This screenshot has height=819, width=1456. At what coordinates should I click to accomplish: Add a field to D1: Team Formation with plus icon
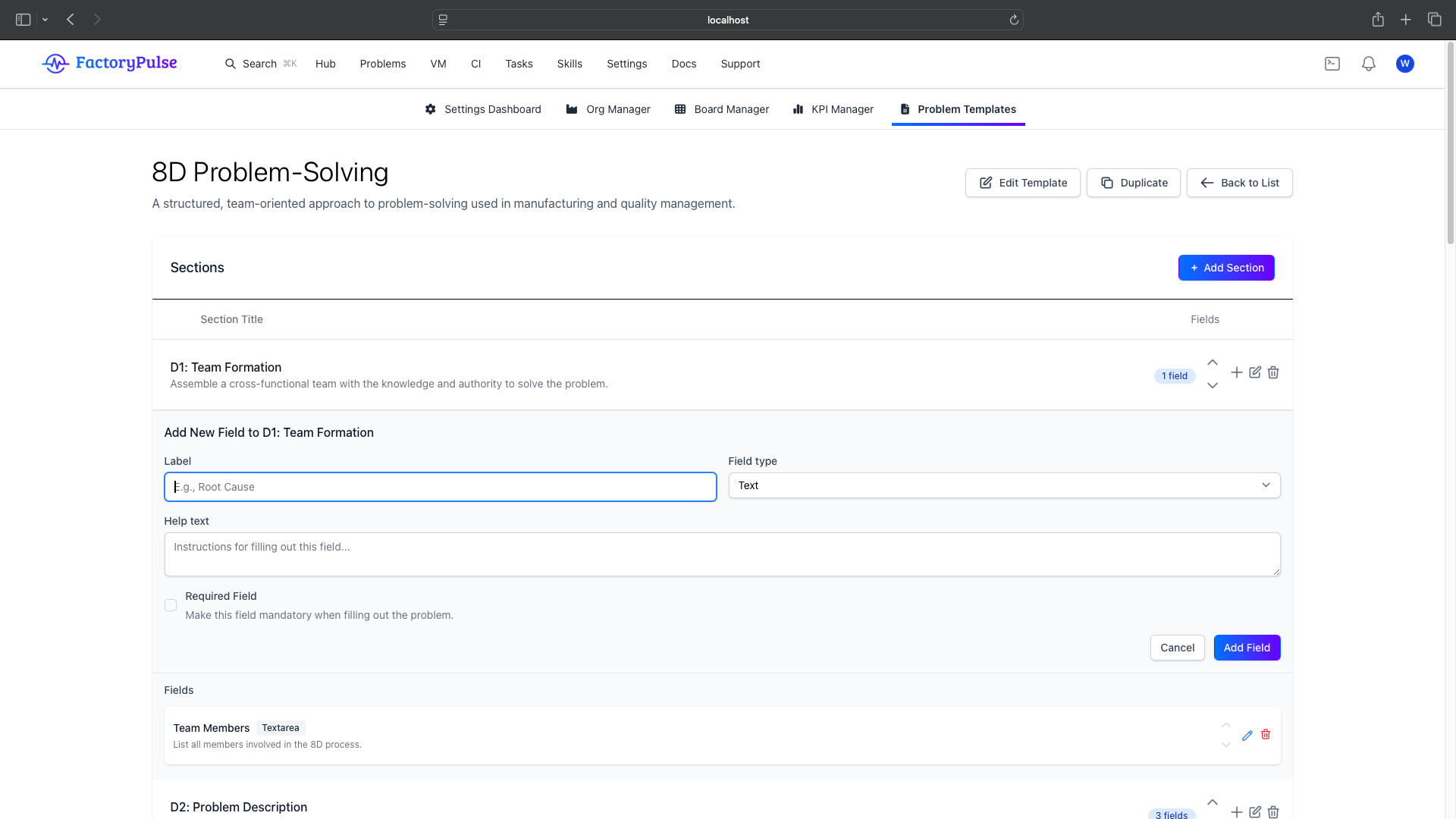[x=1237, y=372]
